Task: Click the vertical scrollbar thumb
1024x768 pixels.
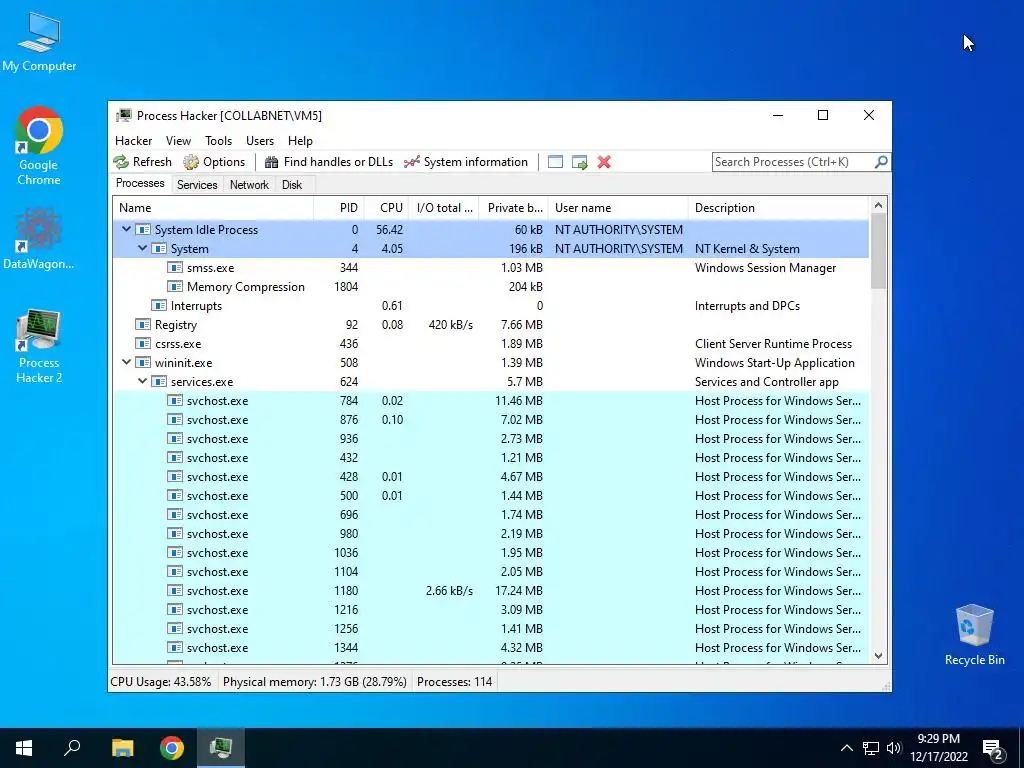Action: pyautogui.click(x=878, y=251)
